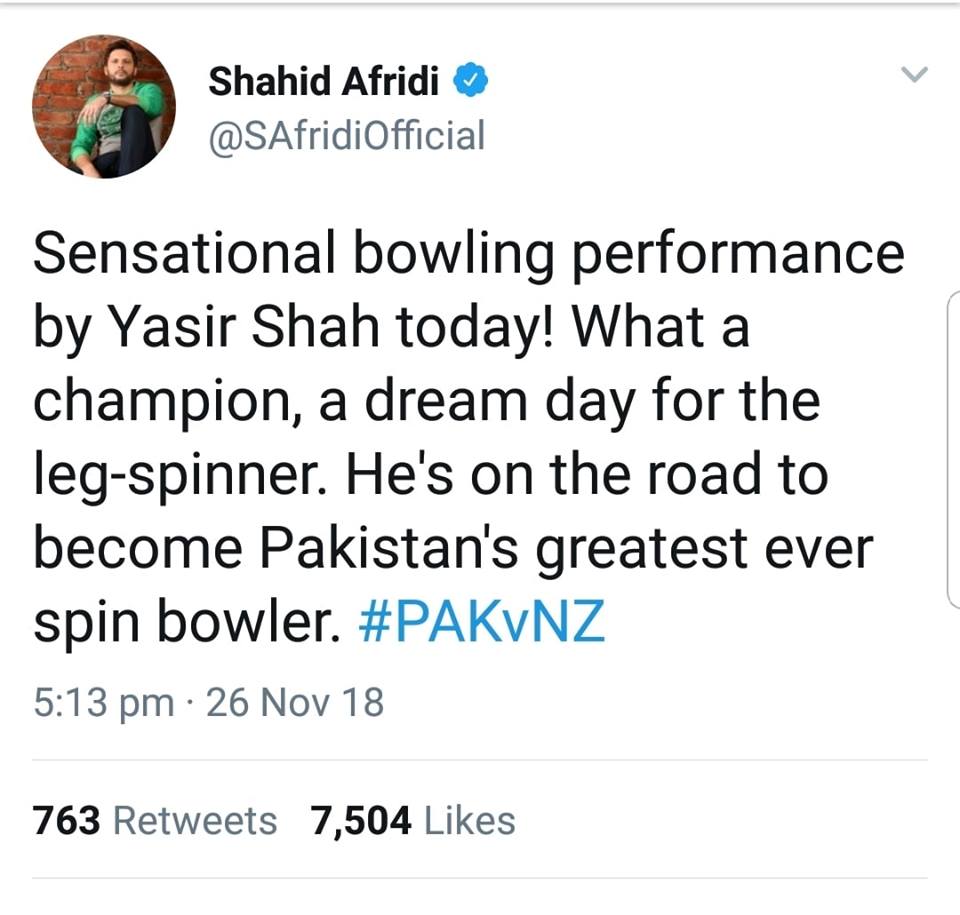Click the caret in the top-right corner
Screen dimensions: 960x915
pyautogui.click(x=913, y=74)
